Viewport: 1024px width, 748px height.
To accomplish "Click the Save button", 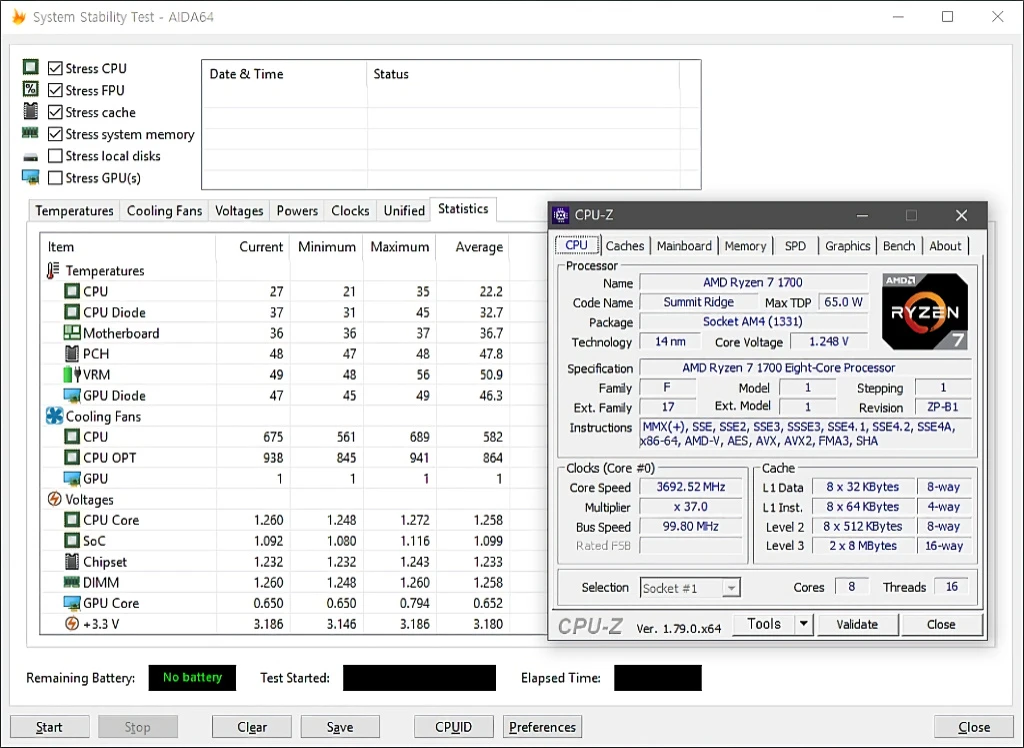I will pyautogui.click(x=340, y=727).
